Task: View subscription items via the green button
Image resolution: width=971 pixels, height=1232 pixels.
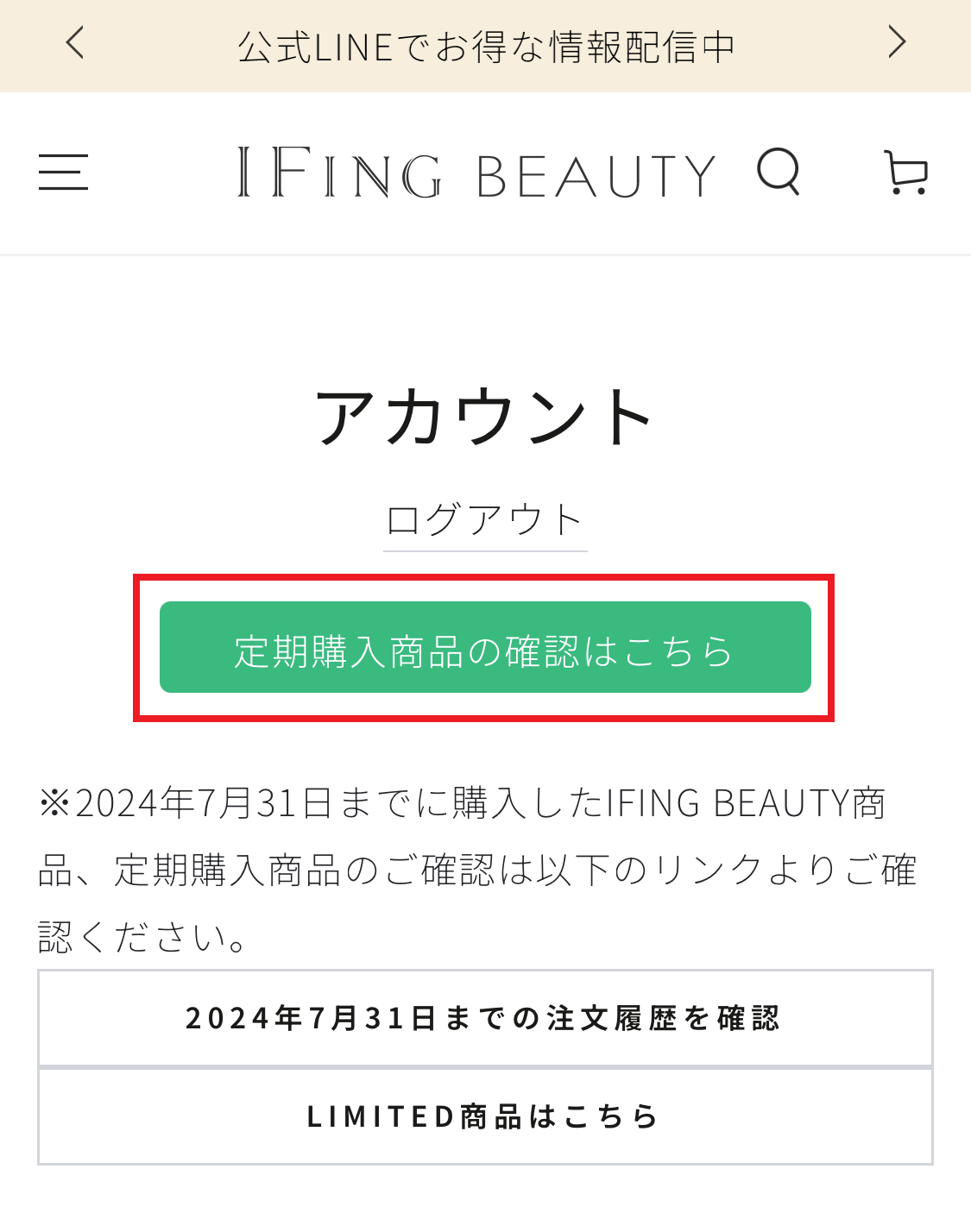Action: click(x=485, y=647)
